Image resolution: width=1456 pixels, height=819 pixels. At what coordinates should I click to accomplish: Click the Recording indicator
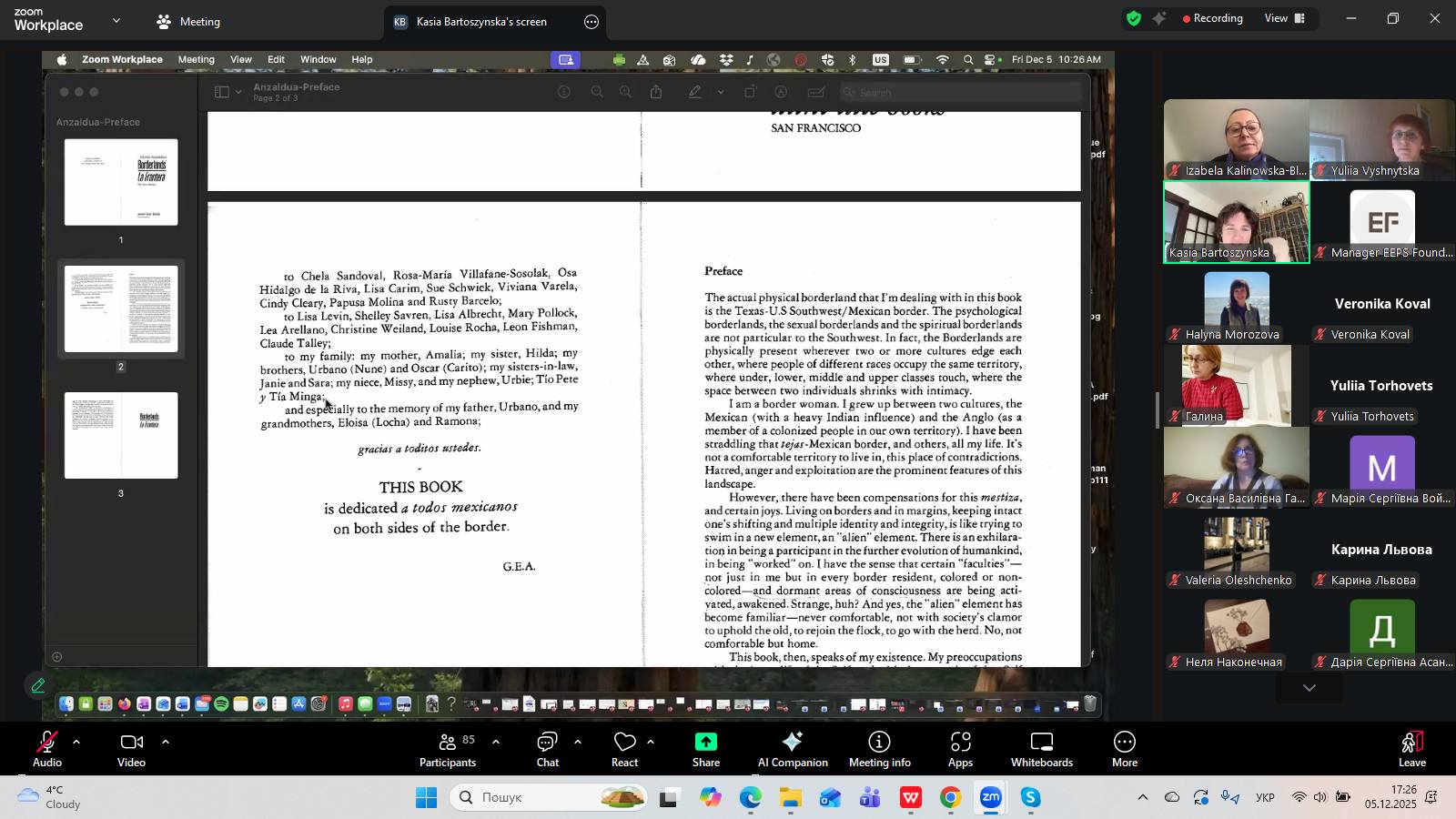(1212, 18)
